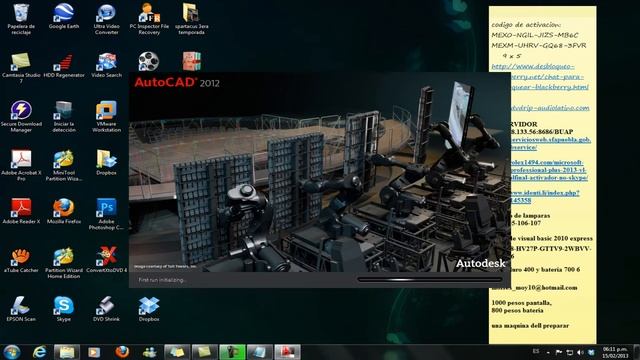Click the '1000 pesos pantalla' note line
The height and width of the screenshot is (360, 640).
pos(521,303)
